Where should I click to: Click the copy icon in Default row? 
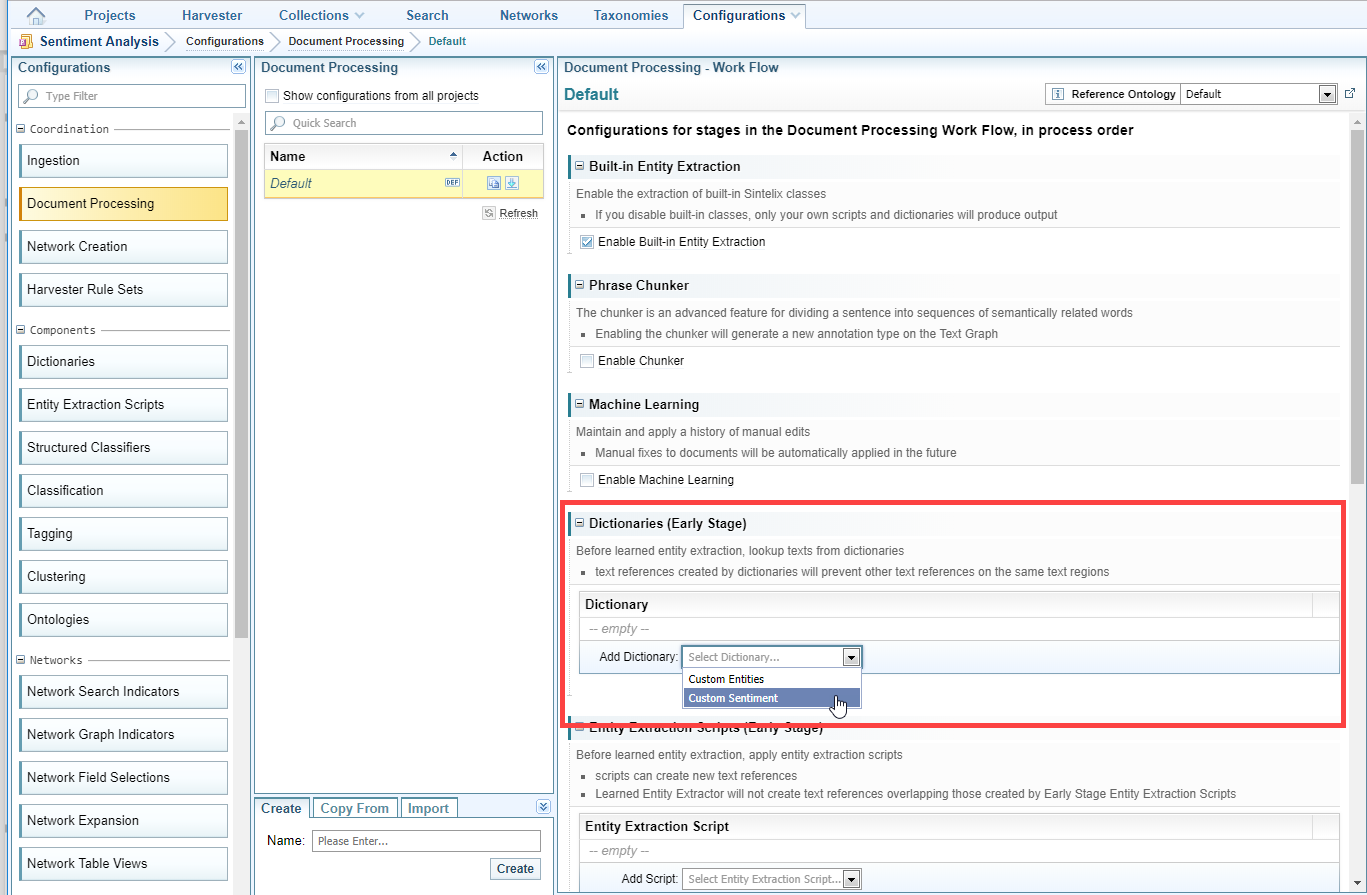tap(494, 183)
